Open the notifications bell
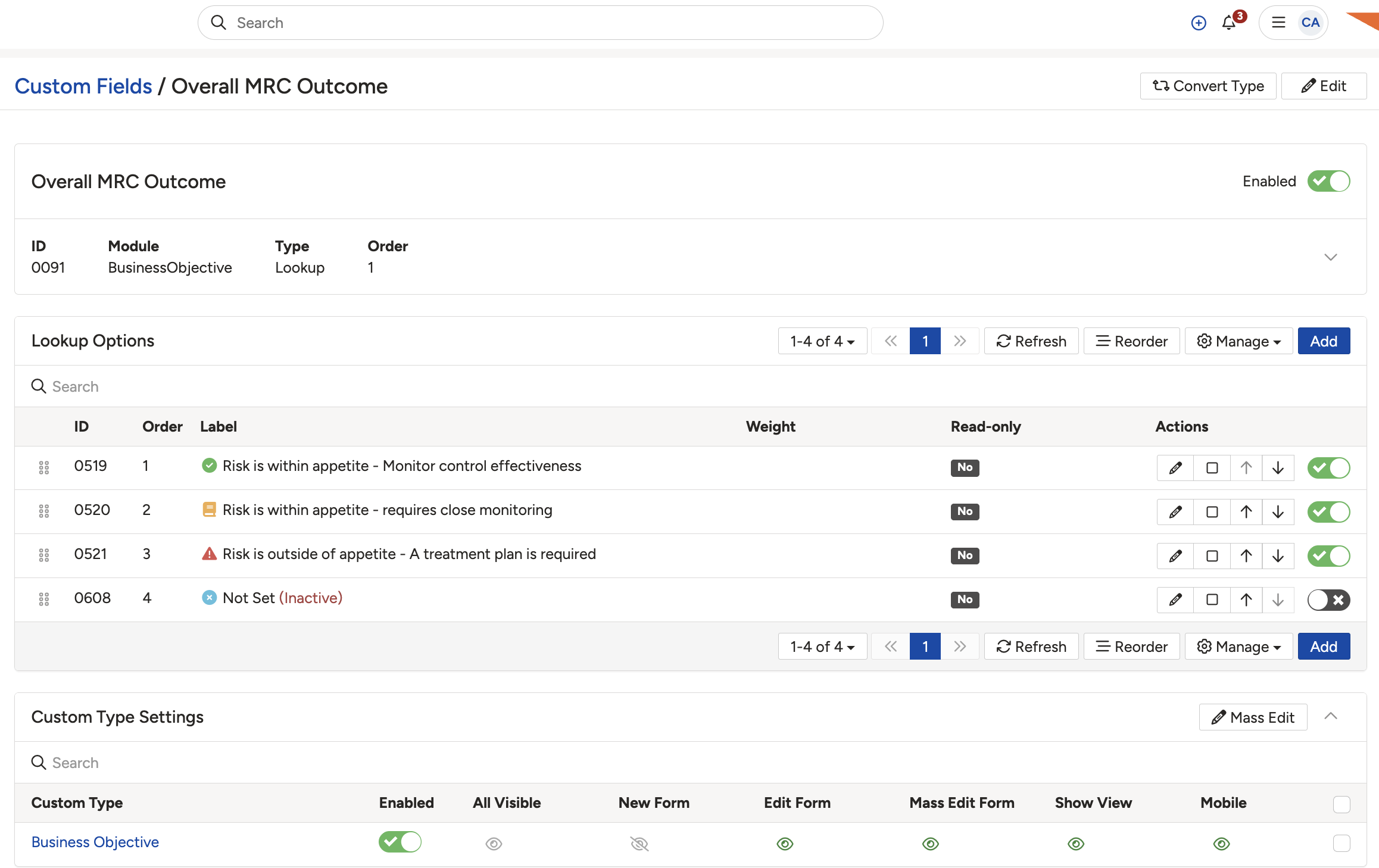Viewport: 1379px width, 868px height. click(x=1228, y=23)
